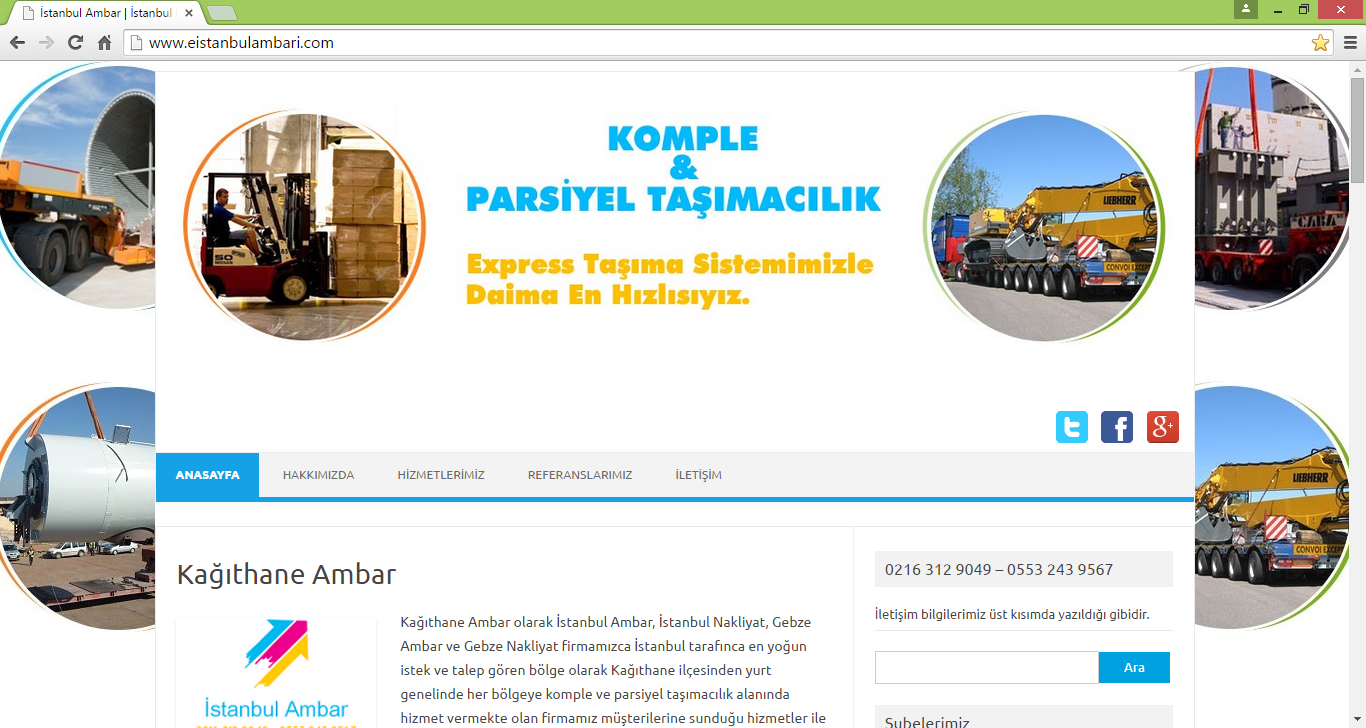The image size is (1366, 728).
Task: Open the Google Plus social icon
Action: pos(1163,427)
